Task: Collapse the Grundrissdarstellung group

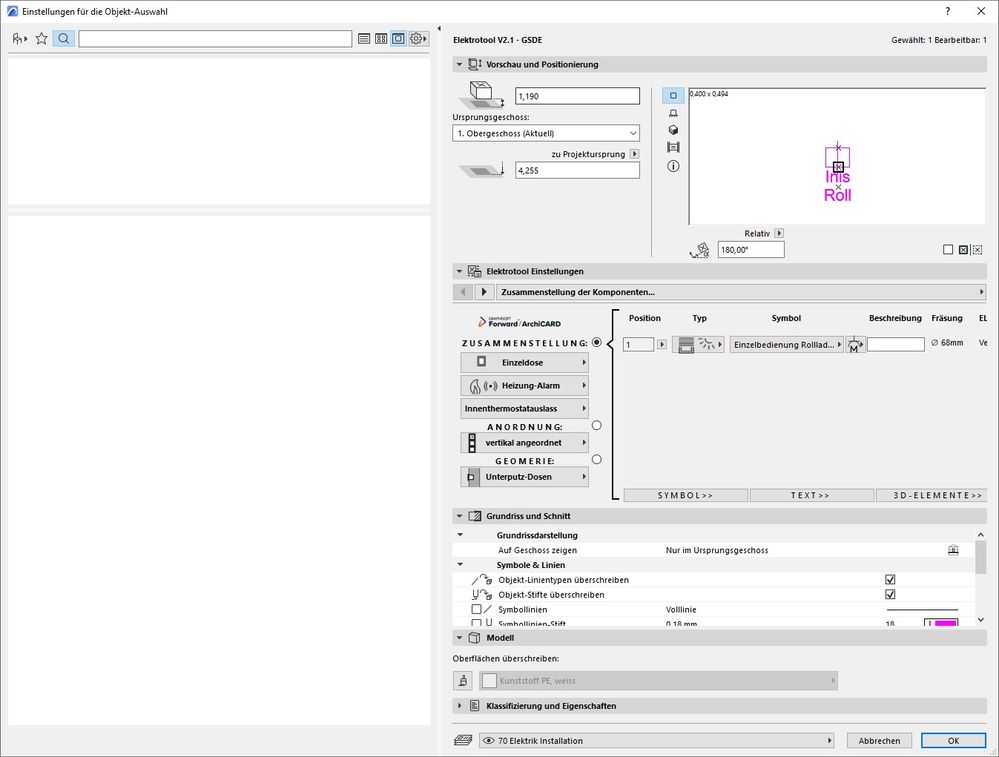Action: tap(460, 535)
